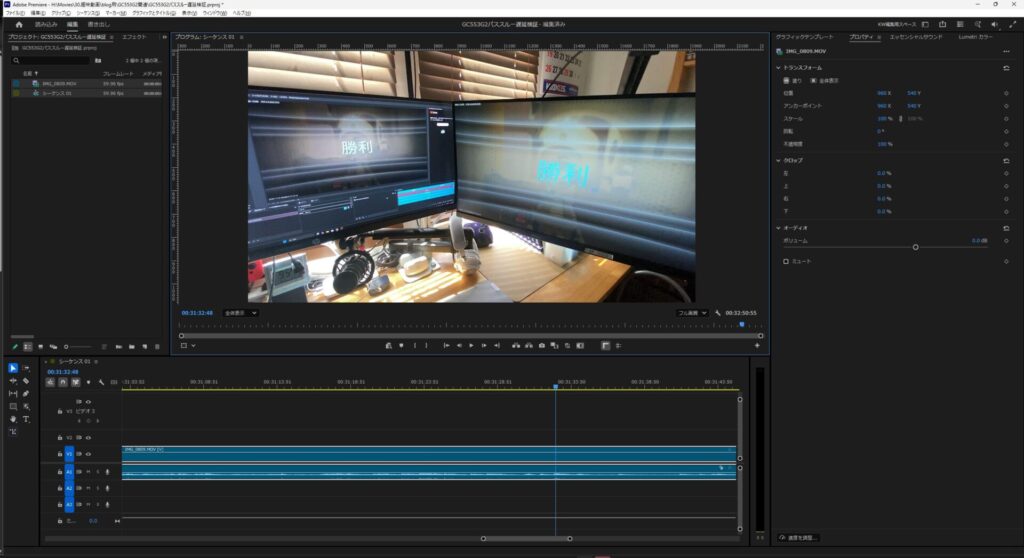Click the Play button in Program monitor
This screenshot has height=558, width=1024.
471,345
